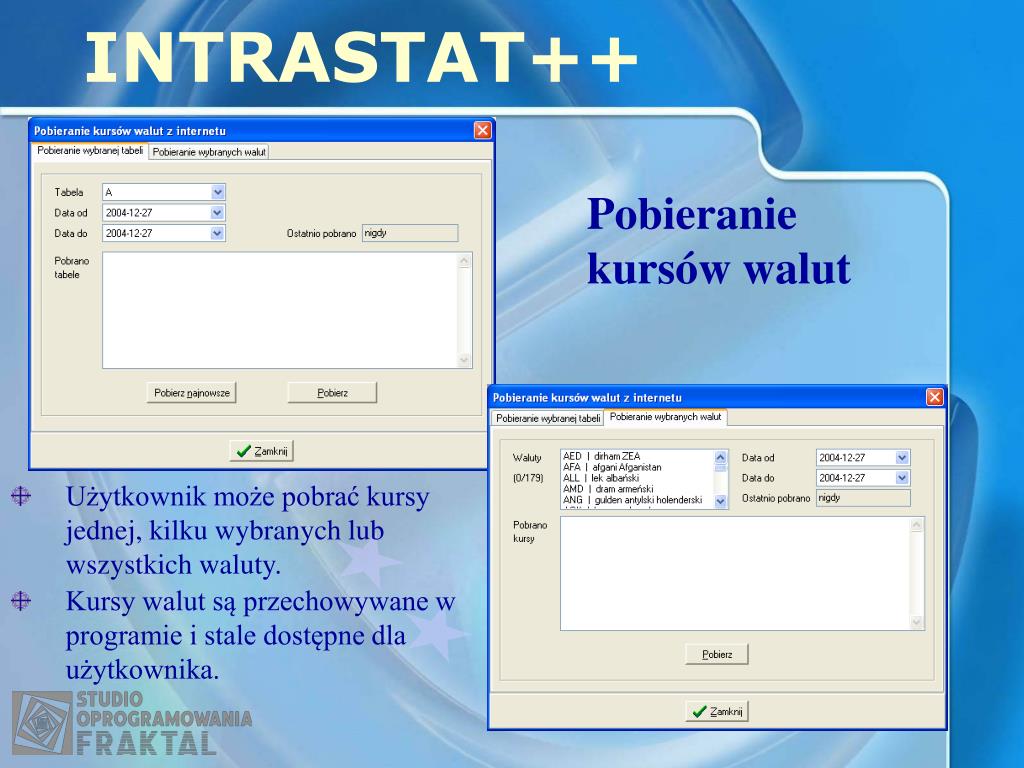Click scroll down arrow of Waluty list
The width and height of the screenshot is (1024, 768).
(720, 502)
